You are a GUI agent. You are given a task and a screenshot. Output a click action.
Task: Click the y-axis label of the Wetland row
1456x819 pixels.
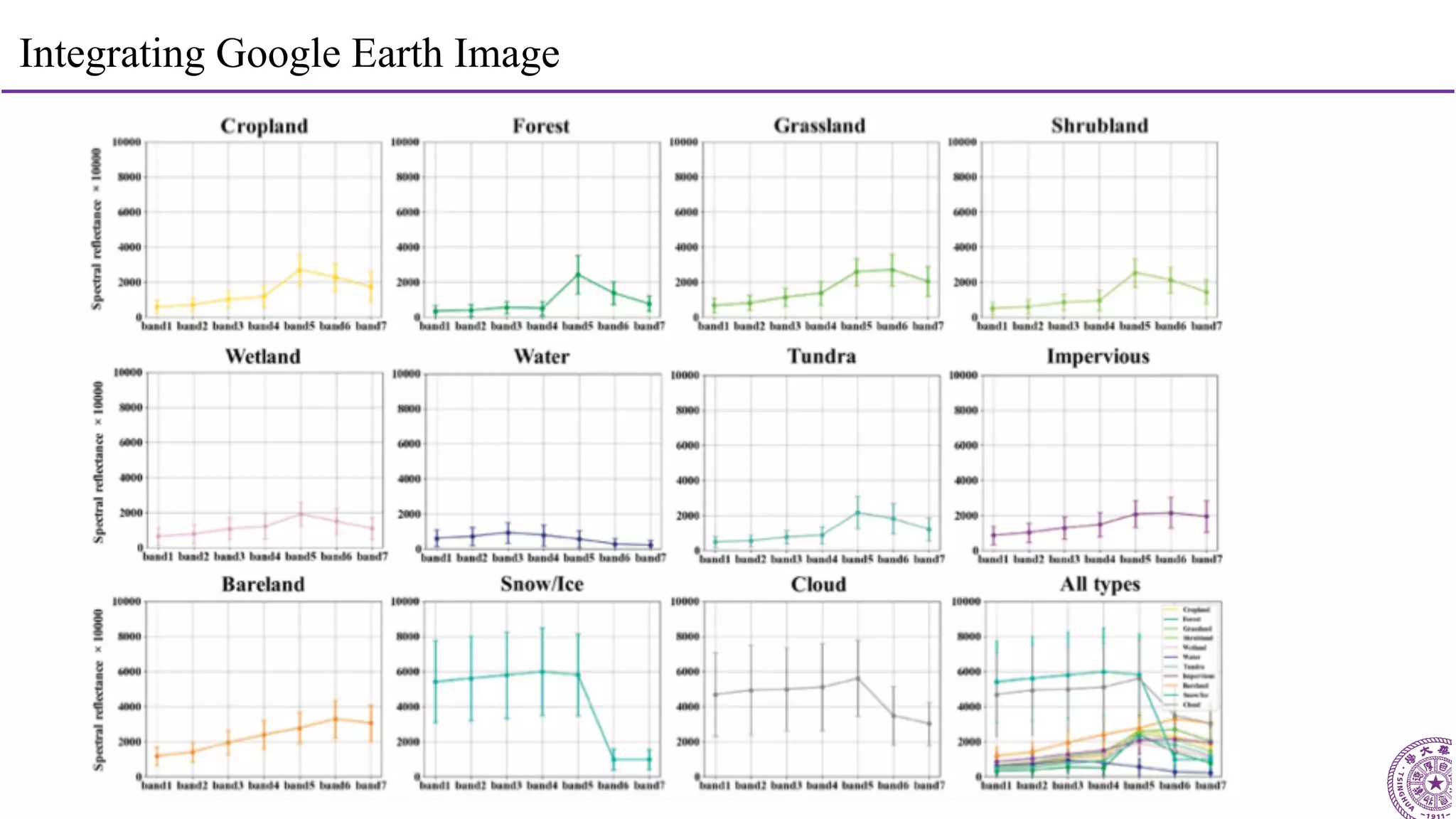click(x=98, y=462)
